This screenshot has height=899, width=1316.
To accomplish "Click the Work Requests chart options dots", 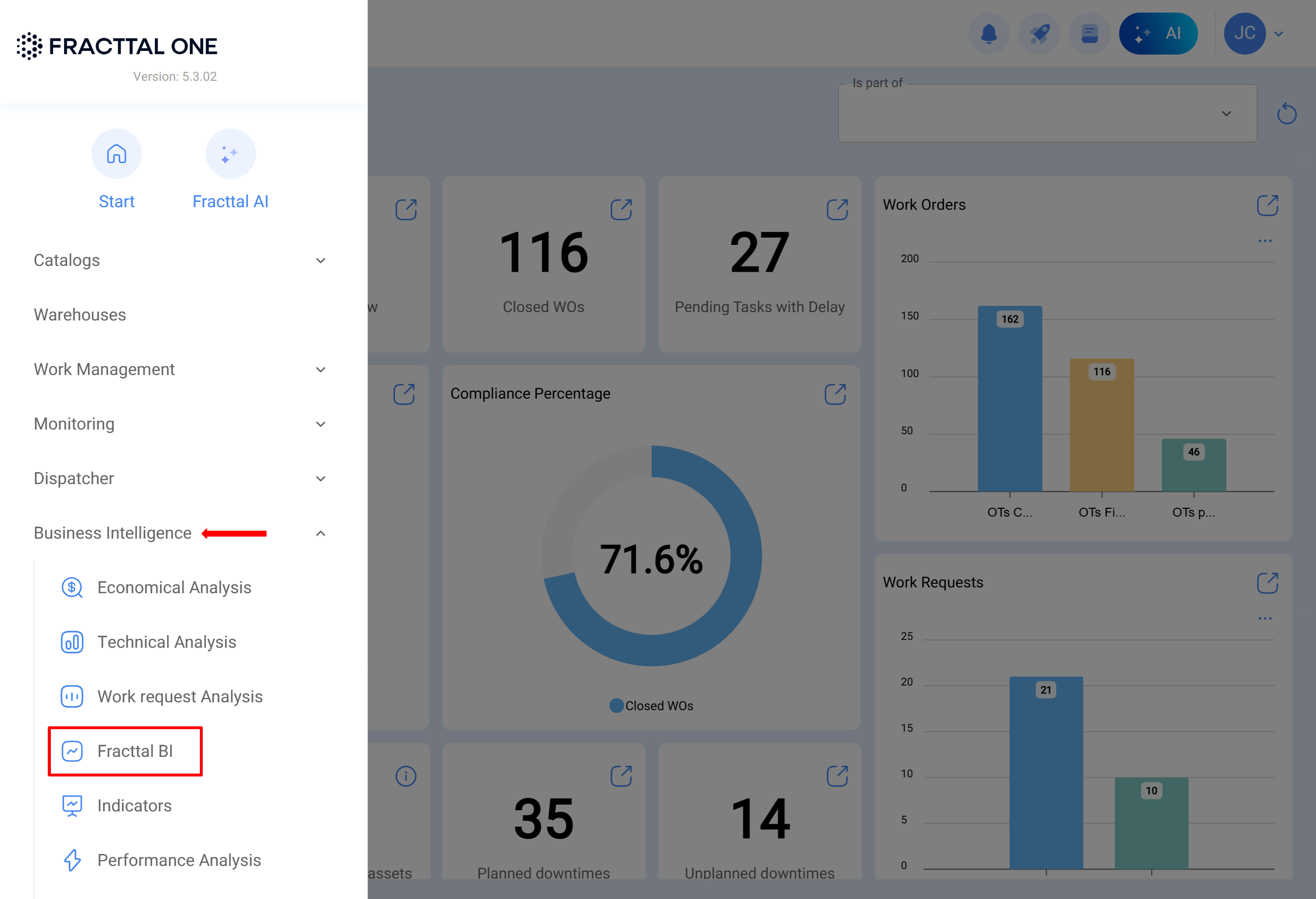I will (1265, 619).
